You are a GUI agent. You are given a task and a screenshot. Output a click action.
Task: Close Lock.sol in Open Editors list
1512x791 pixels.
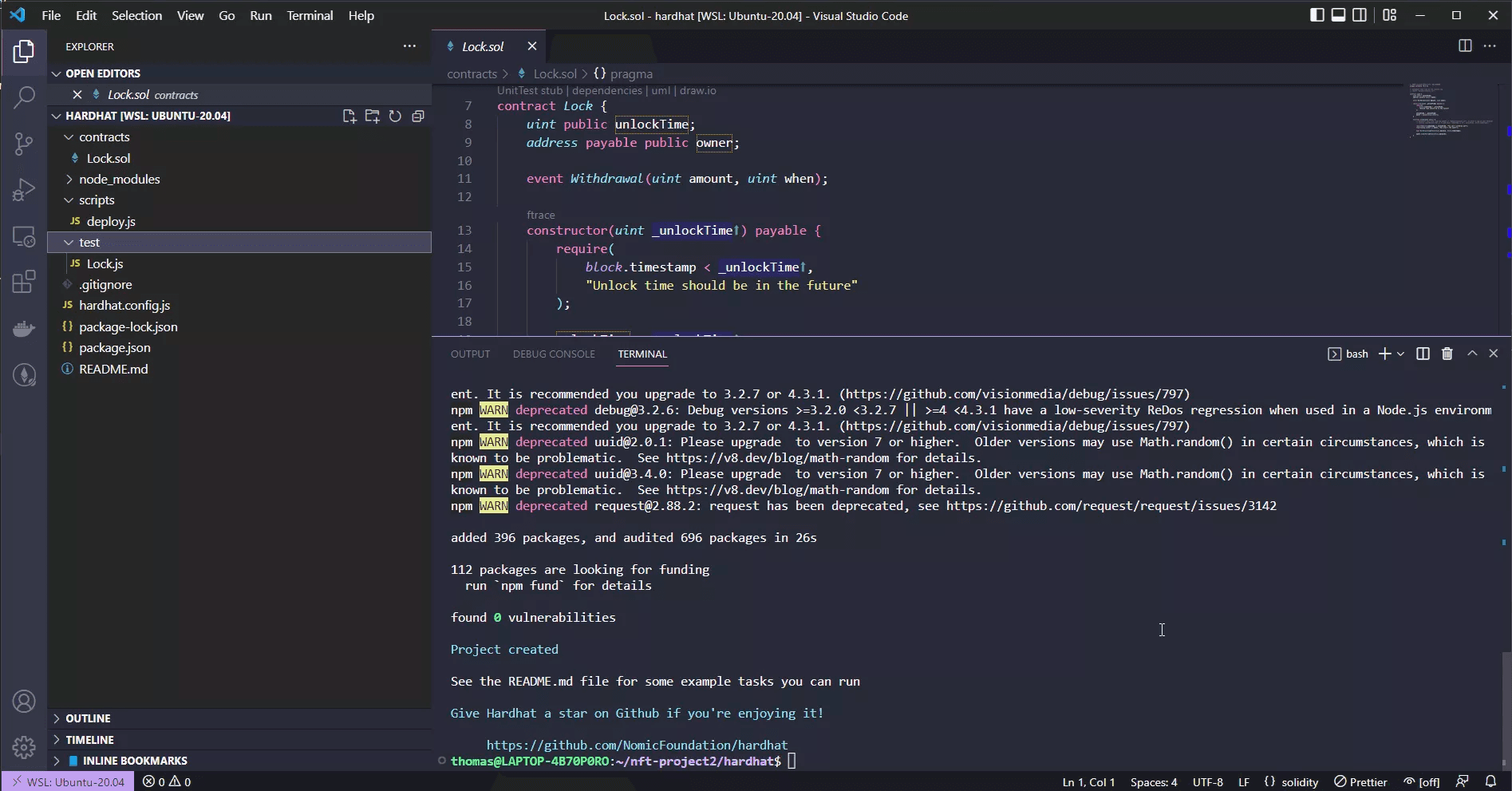click(77, 95)
